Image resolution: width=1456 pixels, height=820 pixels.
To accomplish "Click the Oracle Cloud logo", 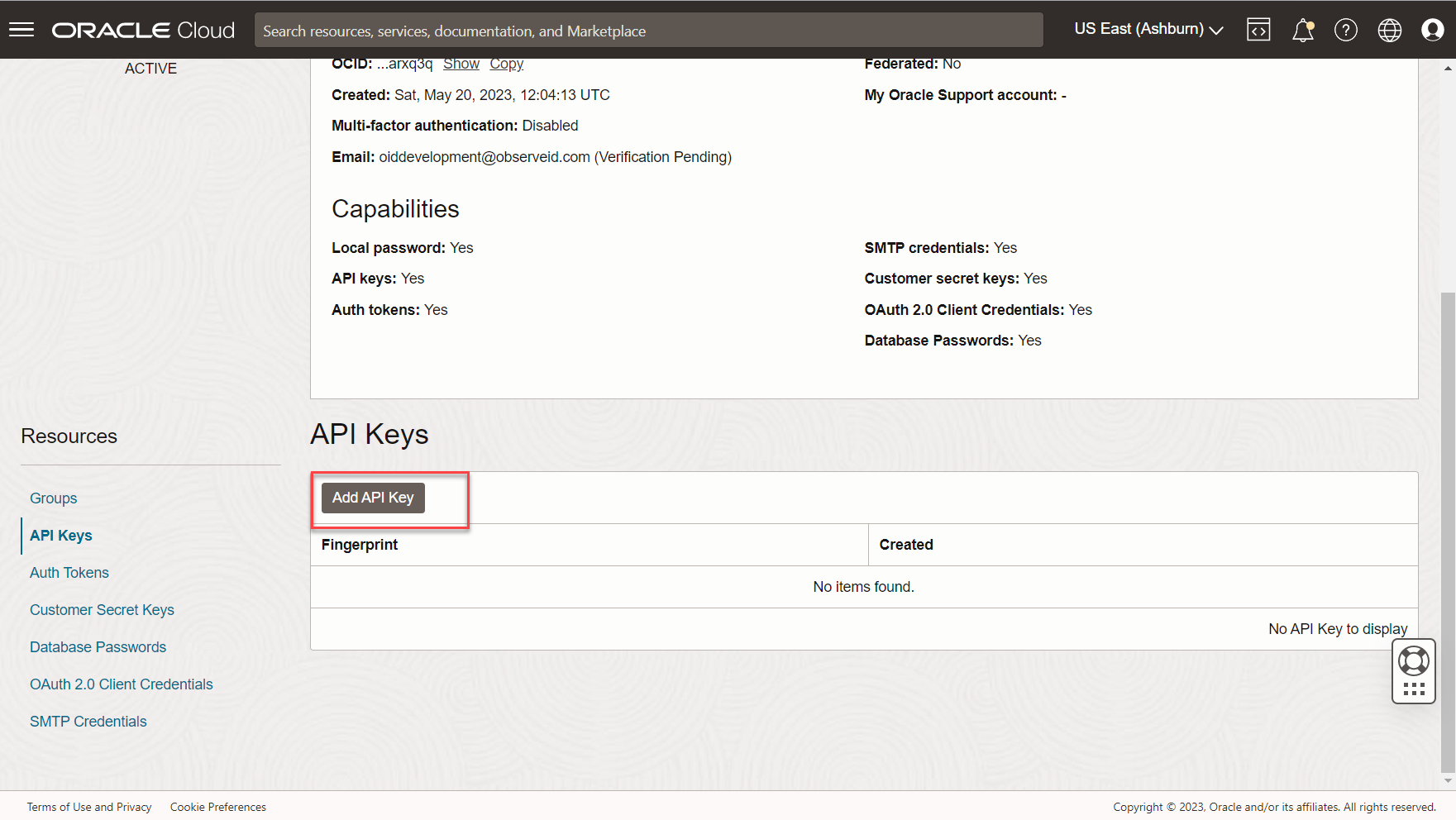I will (x=143, y=31).
